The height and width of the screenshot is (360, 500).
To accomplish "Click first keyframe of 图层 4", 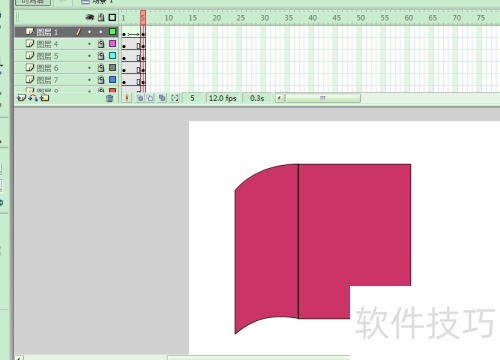I will click(x=124, y=46).
